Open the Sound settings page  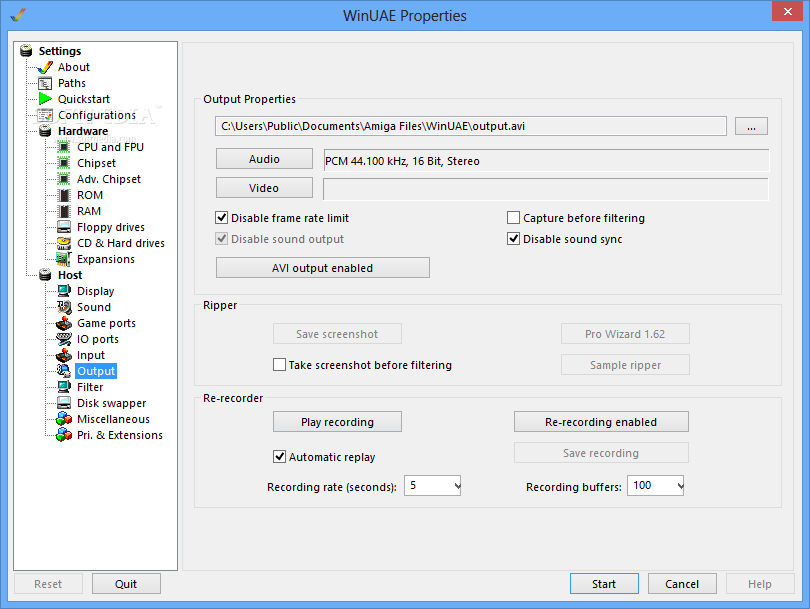tap(94, 307)
